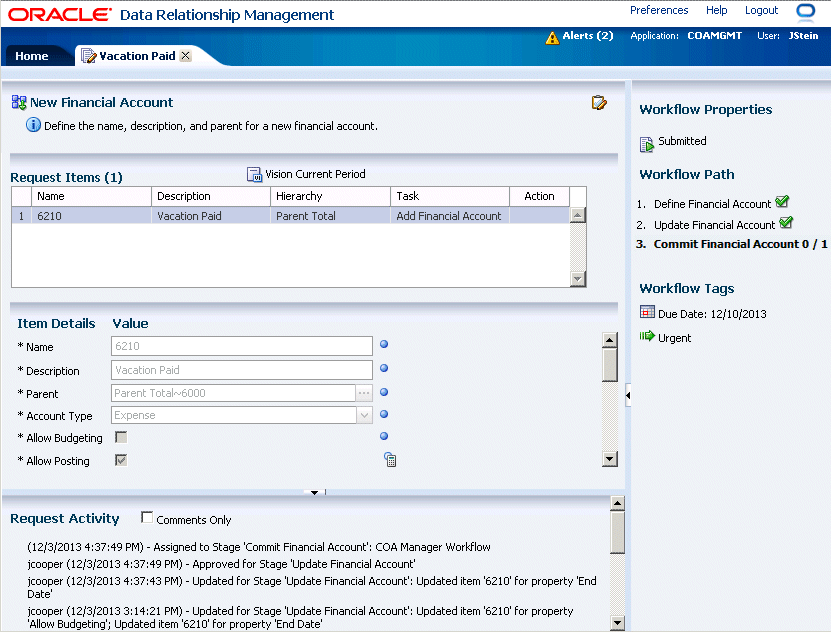Click checkmark next to Update Financial Account
Image resolution: width=831 pixels, height=632 pixels.
(786, 222)
